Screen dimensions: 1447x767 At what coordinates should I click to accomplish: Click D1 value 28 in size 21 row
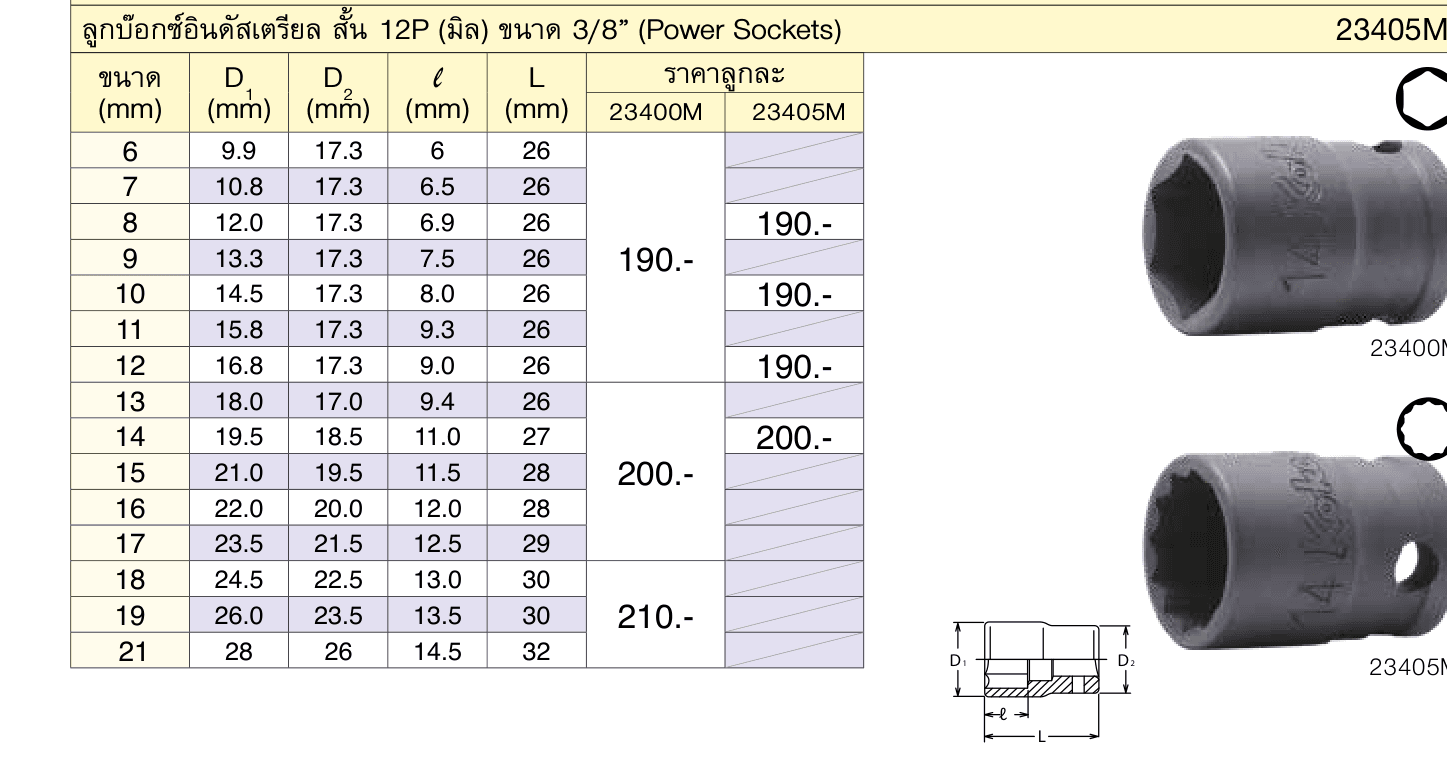pyautogui.click(x=239, y=651)
